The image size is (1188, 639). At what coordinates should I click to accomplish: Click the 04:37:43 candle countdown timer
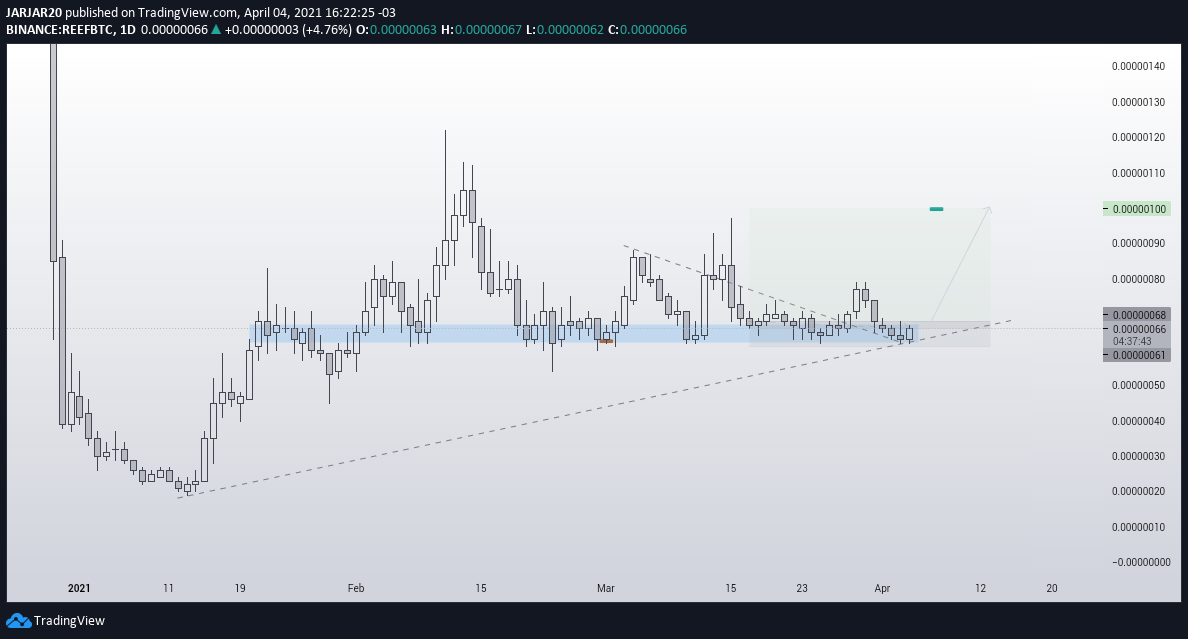click(x=1133, y=341)
